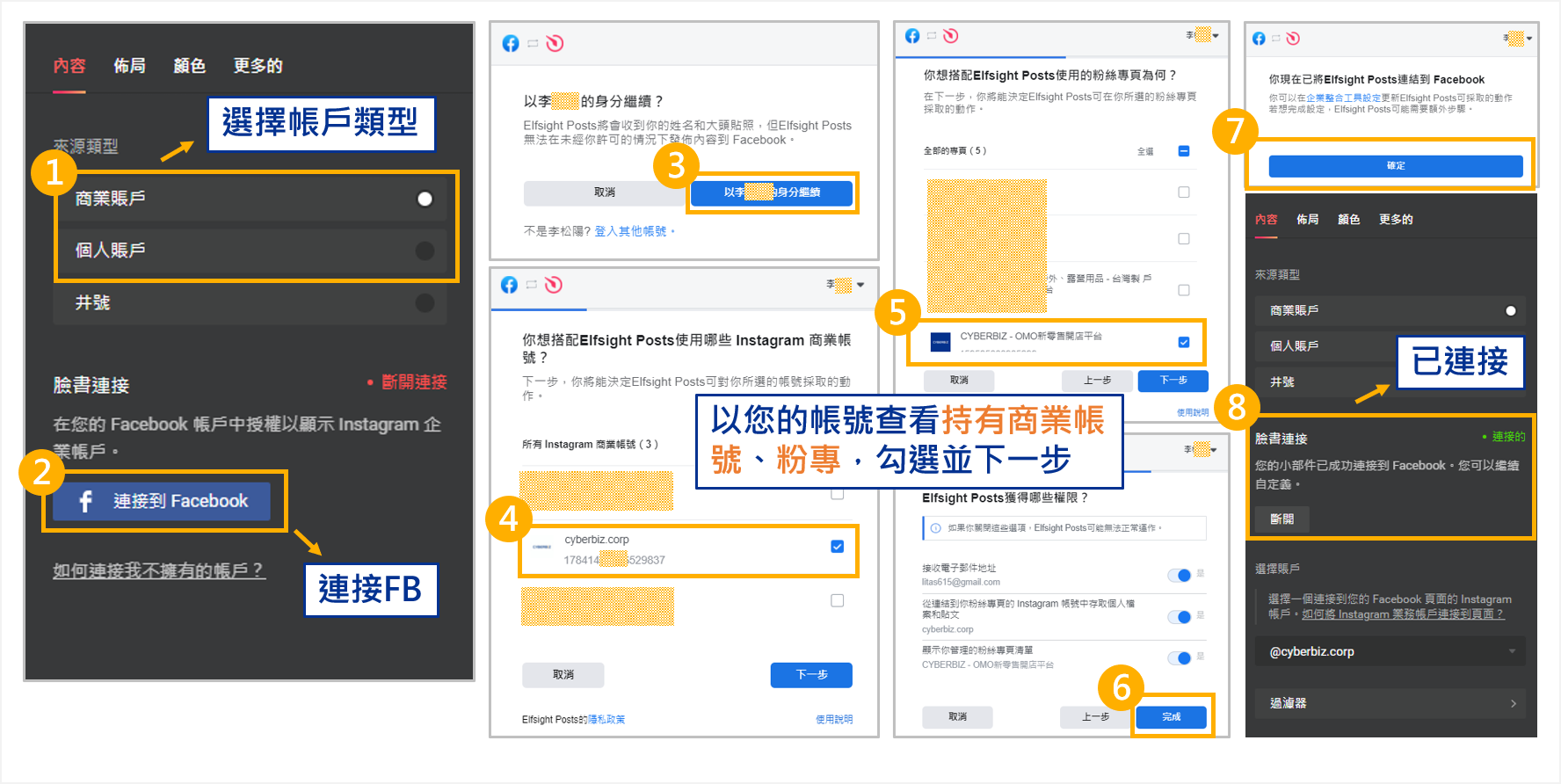Click the blue 完成 button
The image size is (1561, 784).
(1172, 717)
